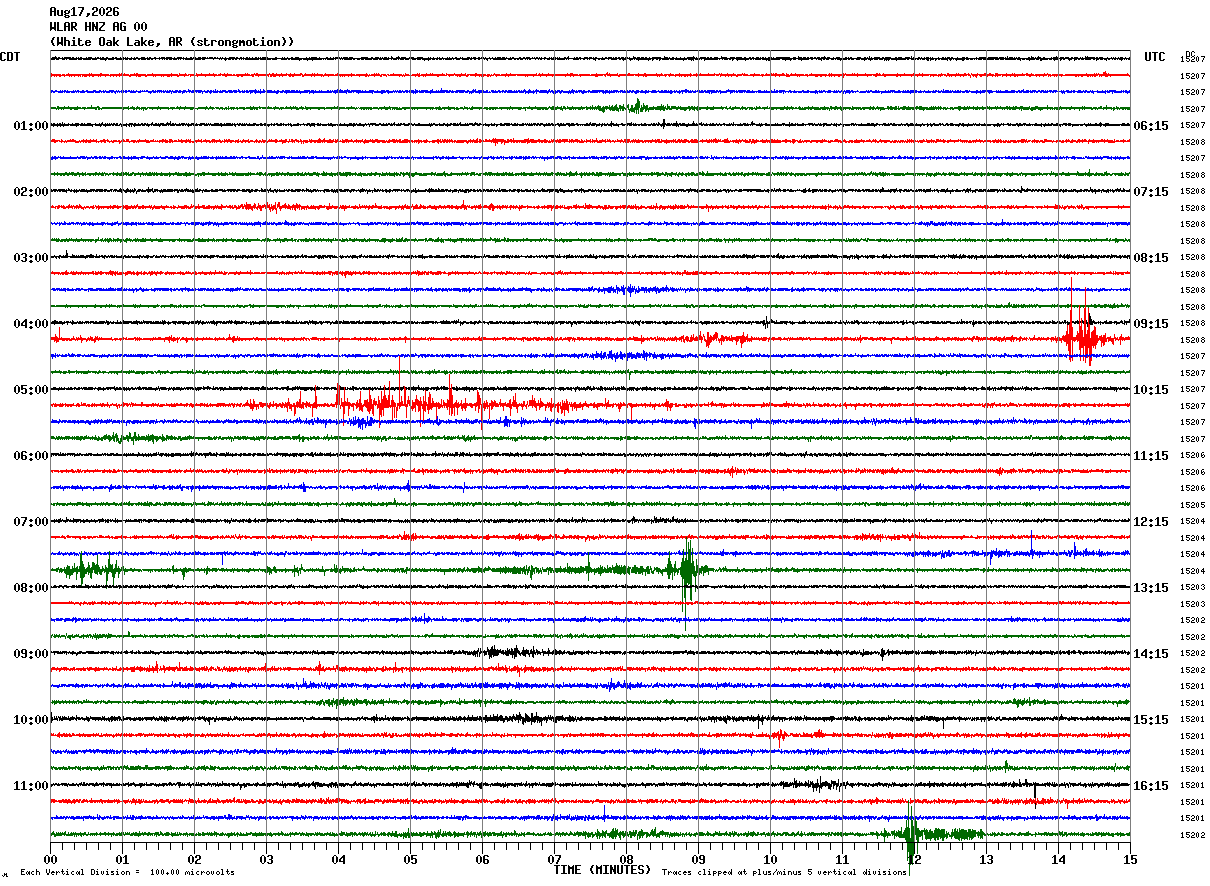Click the White Oak Lake, AR station name

point(172,42)
